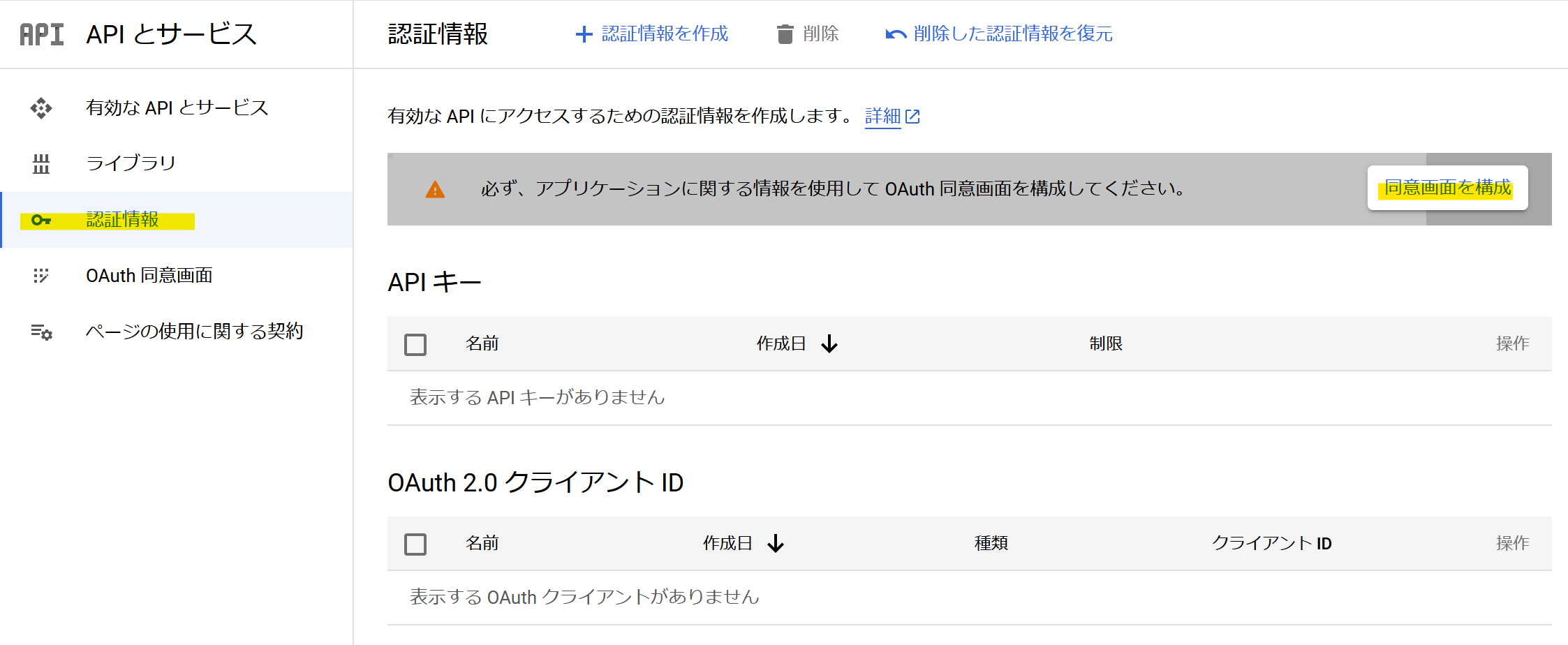Viewport: 1568px width, 645px height.
Task: Open 有効な API とサービス menu item
Action: pos(177,108)
